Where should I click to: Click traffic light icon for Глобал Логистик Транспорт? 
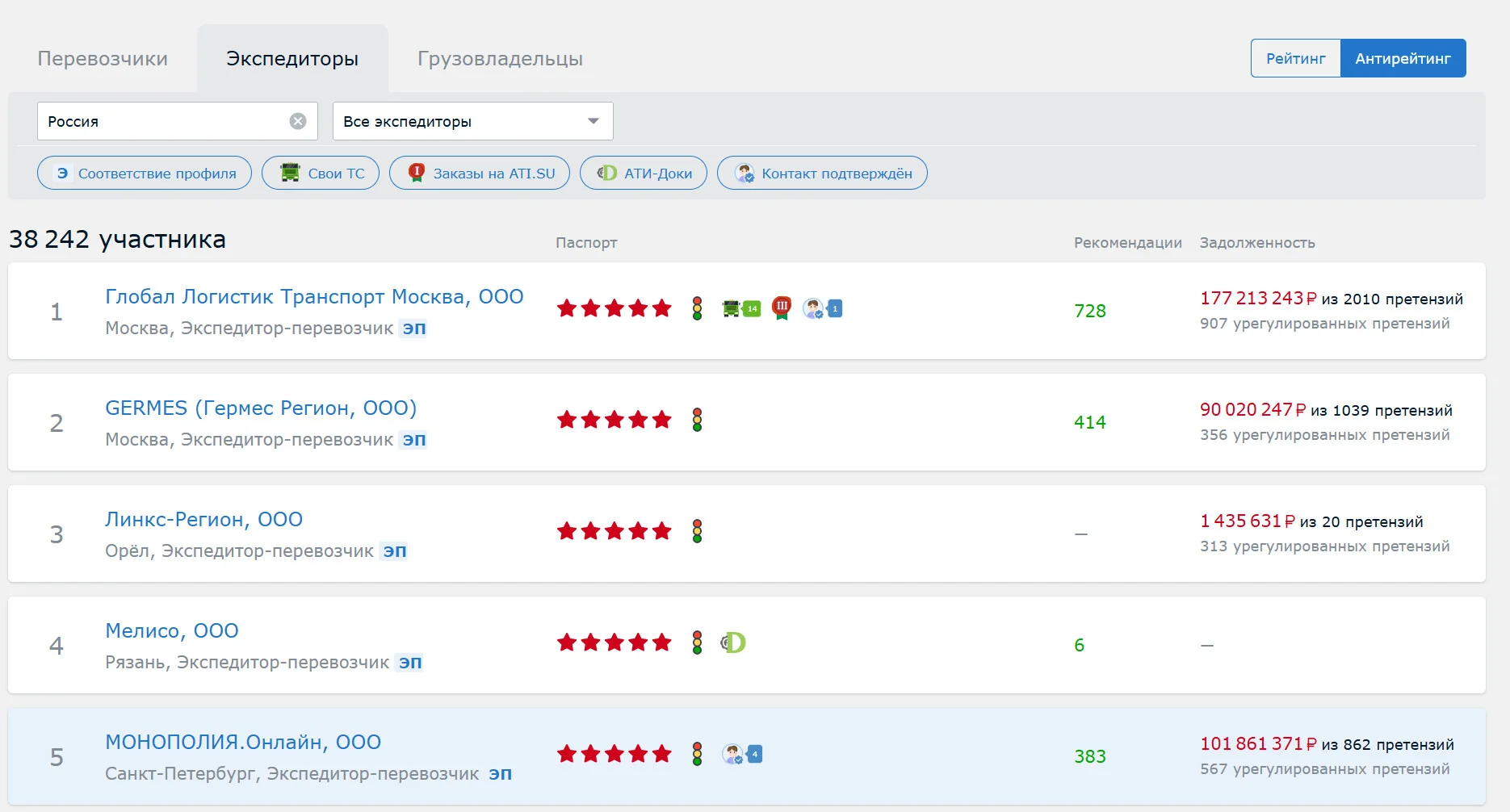[x=698, y=308]
